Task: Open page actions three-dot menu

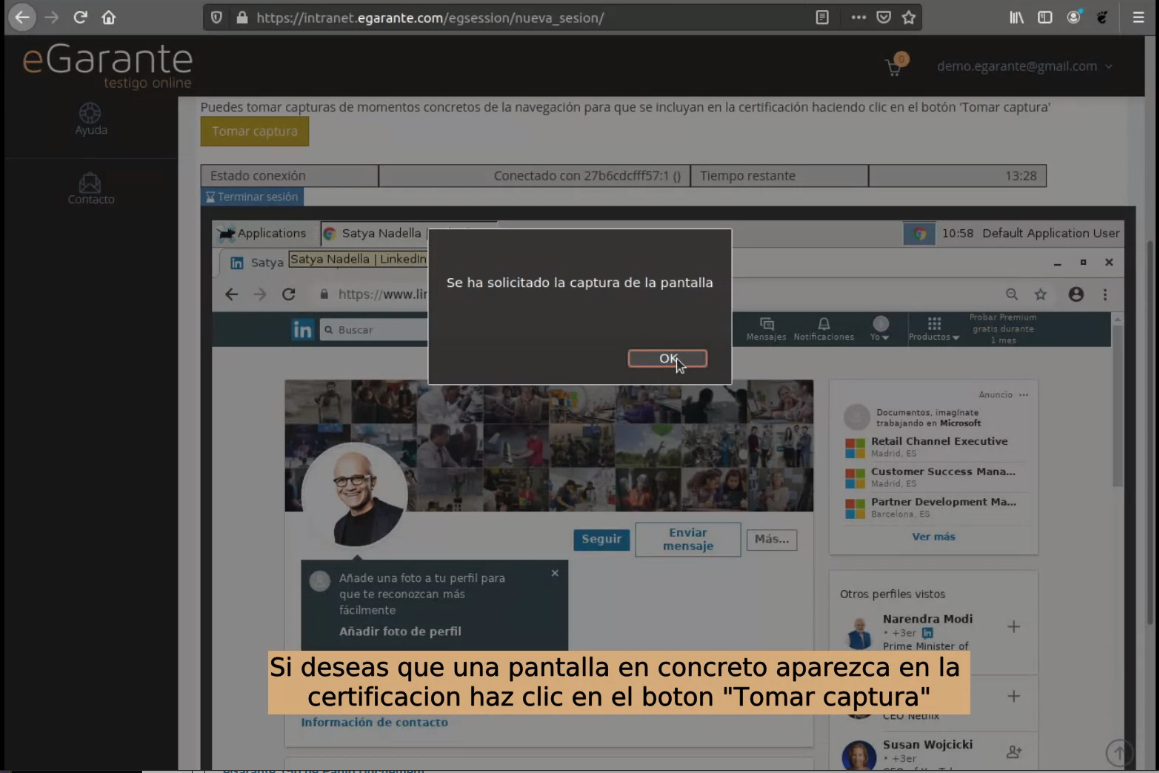Action: coord(858,17)
